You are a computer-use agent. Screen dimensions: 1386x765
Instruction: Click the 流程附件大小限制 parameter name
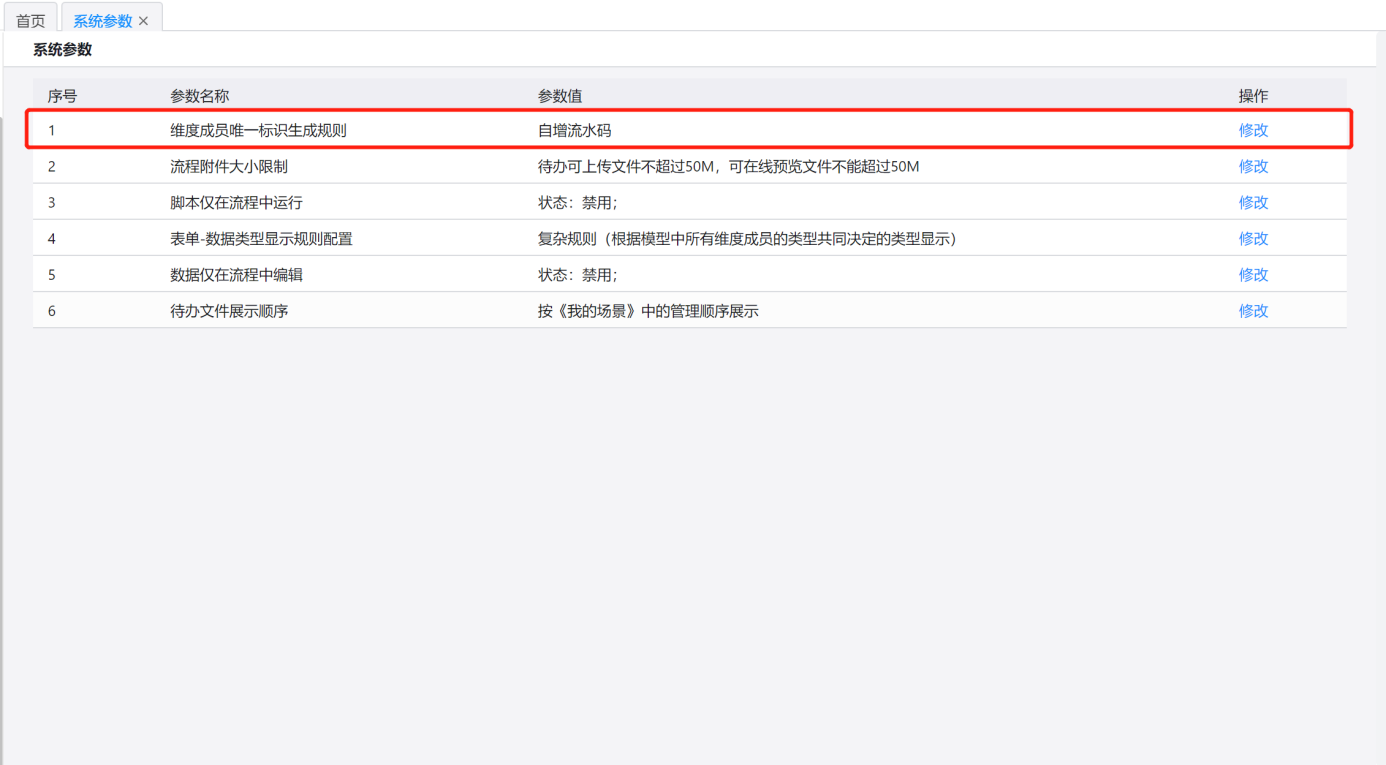tap(228, 166)
